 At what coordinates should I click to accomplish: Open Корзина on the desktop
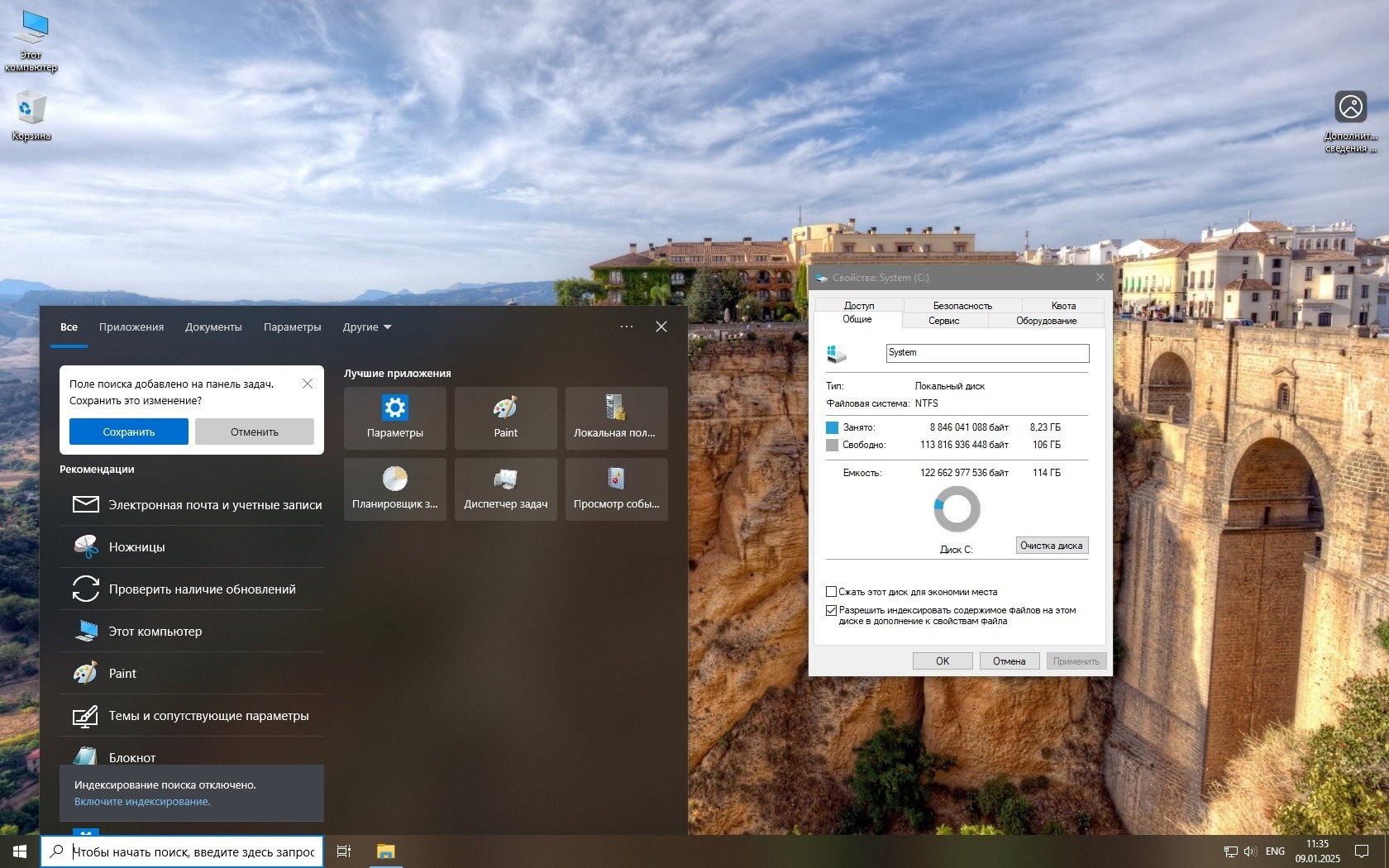coord(31,115)
